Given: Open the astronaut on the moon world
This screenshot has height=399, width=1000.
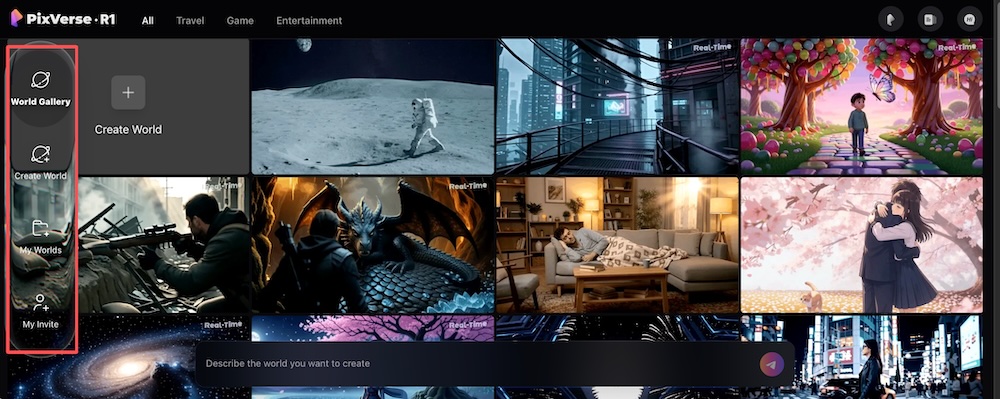Looking at the screenshot, I should point(373,106).
